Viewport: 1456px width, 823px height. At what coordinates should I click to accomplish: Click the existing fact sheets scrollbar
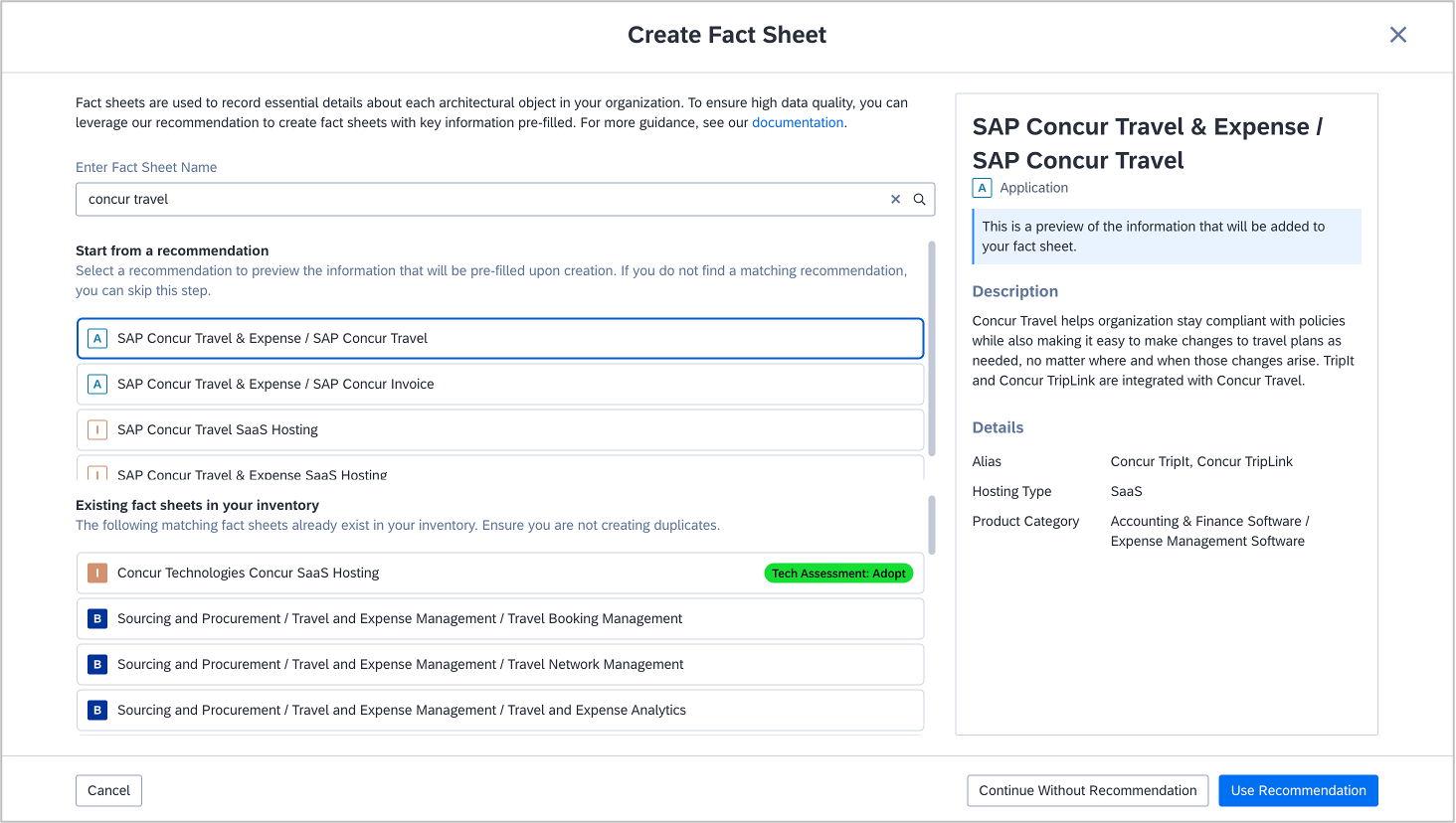(x=932, y=525)
